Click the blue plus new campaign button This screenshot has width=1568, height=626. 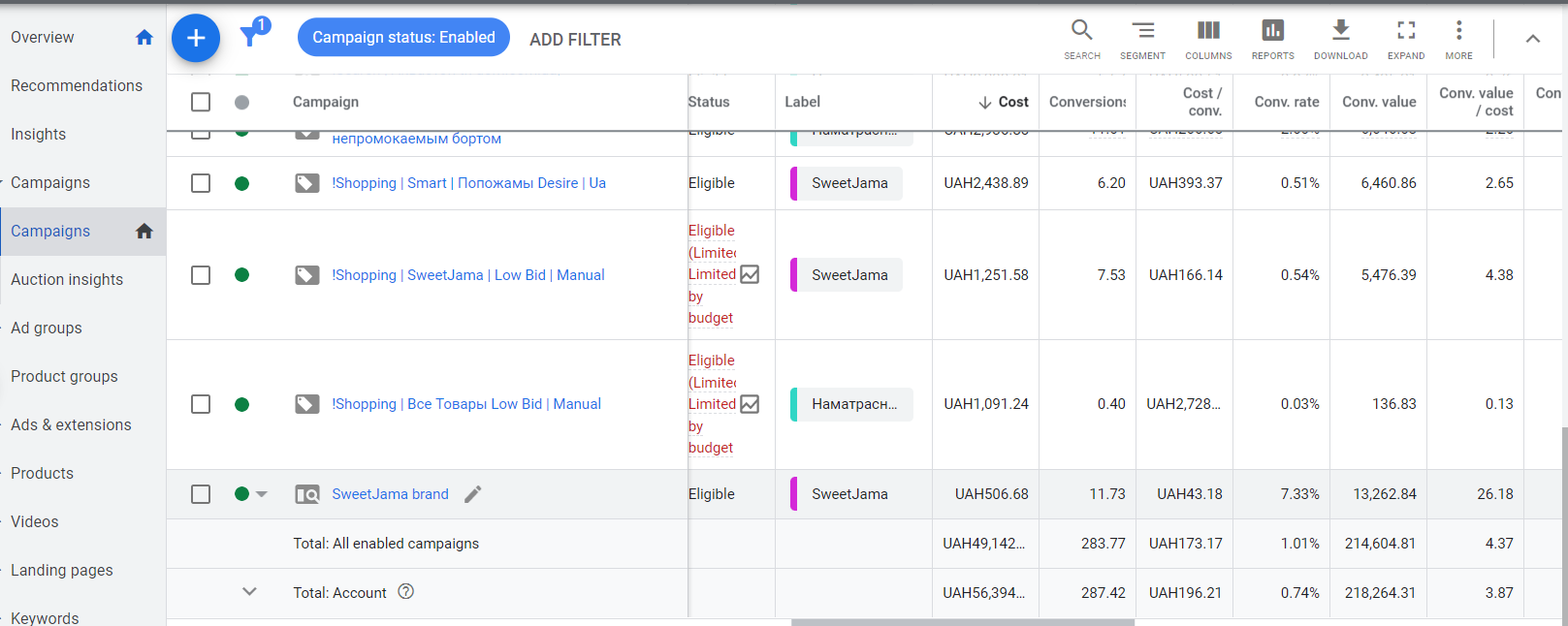[196, 39]
